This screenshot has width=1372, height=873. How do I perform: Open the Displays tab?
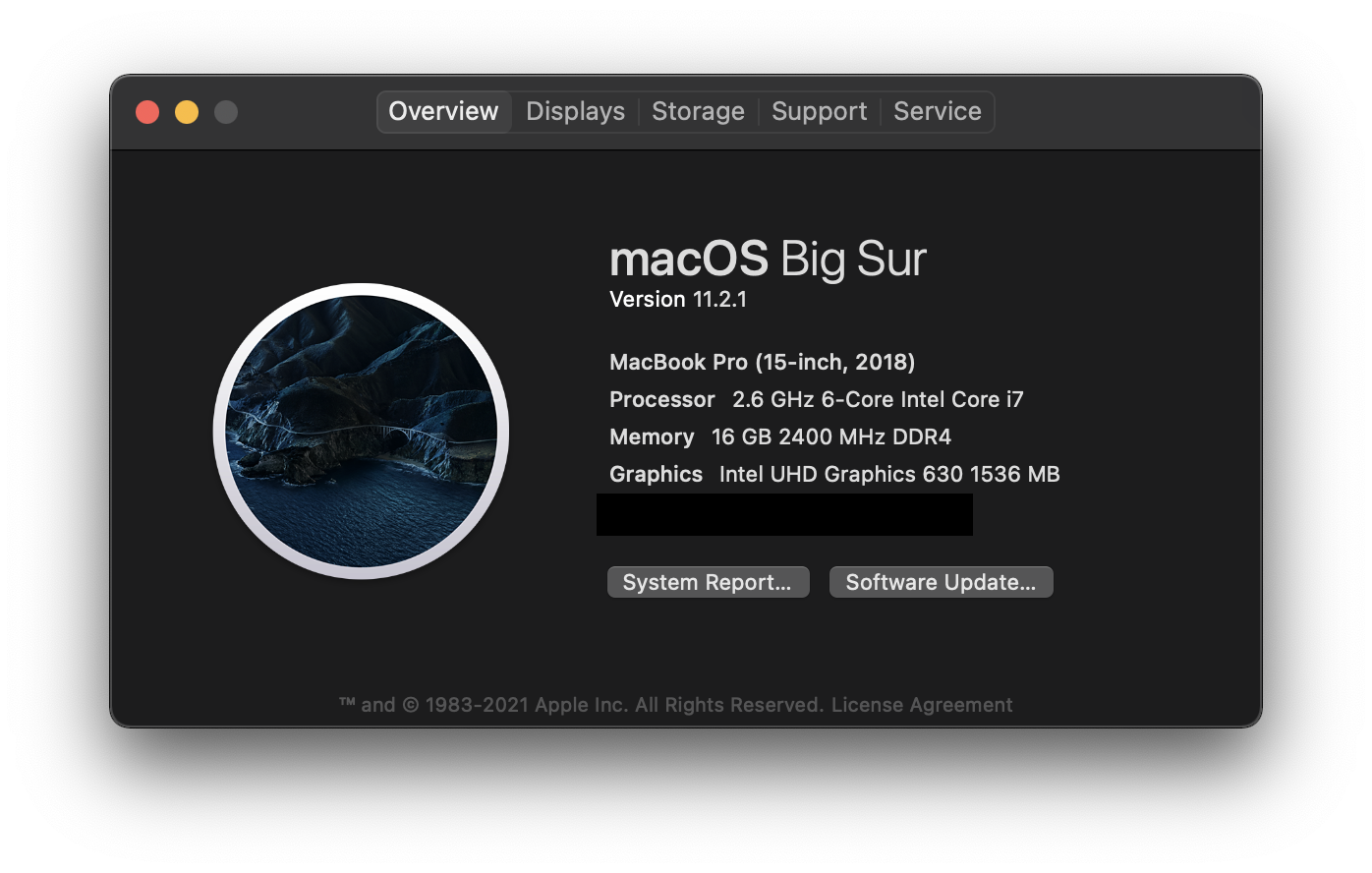[575, 111]
